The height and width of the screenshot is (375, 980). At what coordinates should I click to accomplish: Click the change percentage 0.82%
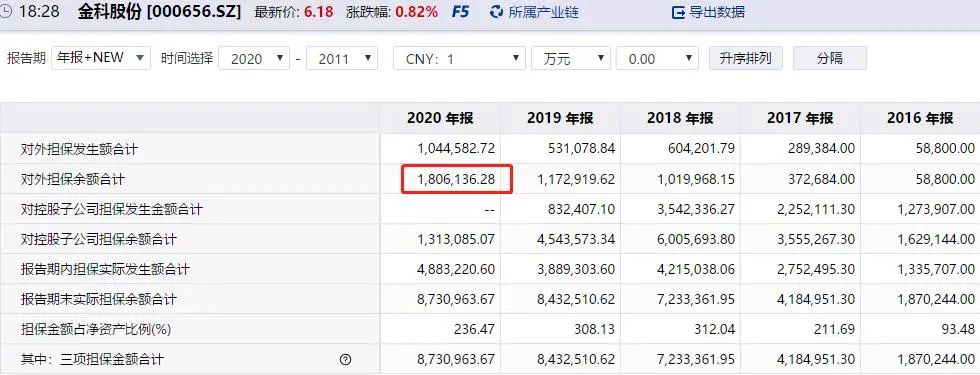point(416,12)
